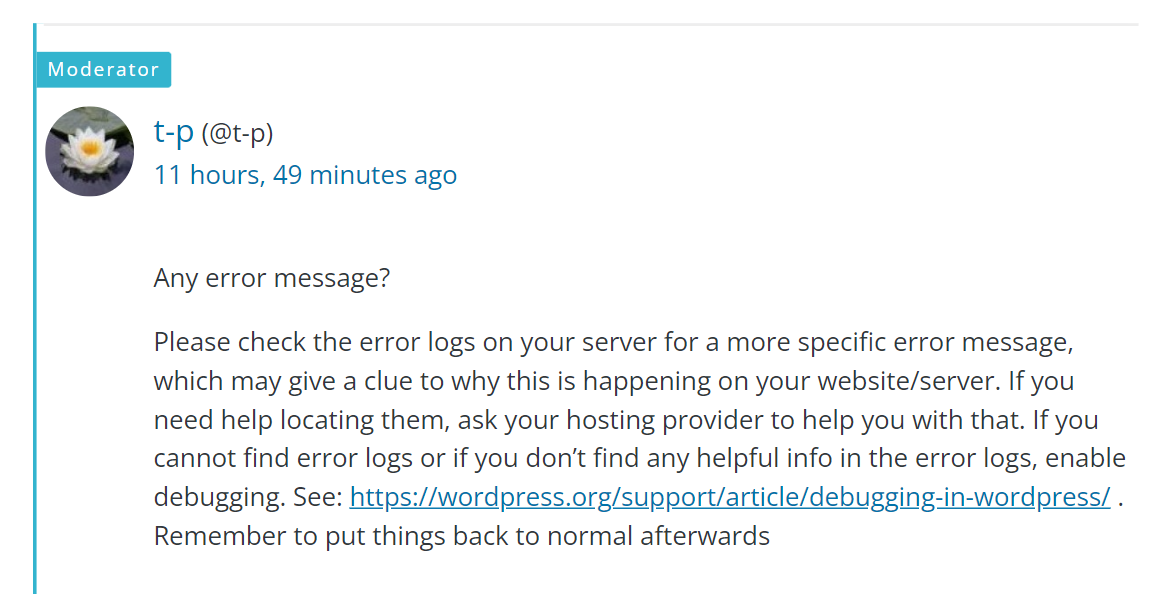Click the horizontal divider above the reply
The width and height of the screenshot is (1155, 594).
[590, 24]
